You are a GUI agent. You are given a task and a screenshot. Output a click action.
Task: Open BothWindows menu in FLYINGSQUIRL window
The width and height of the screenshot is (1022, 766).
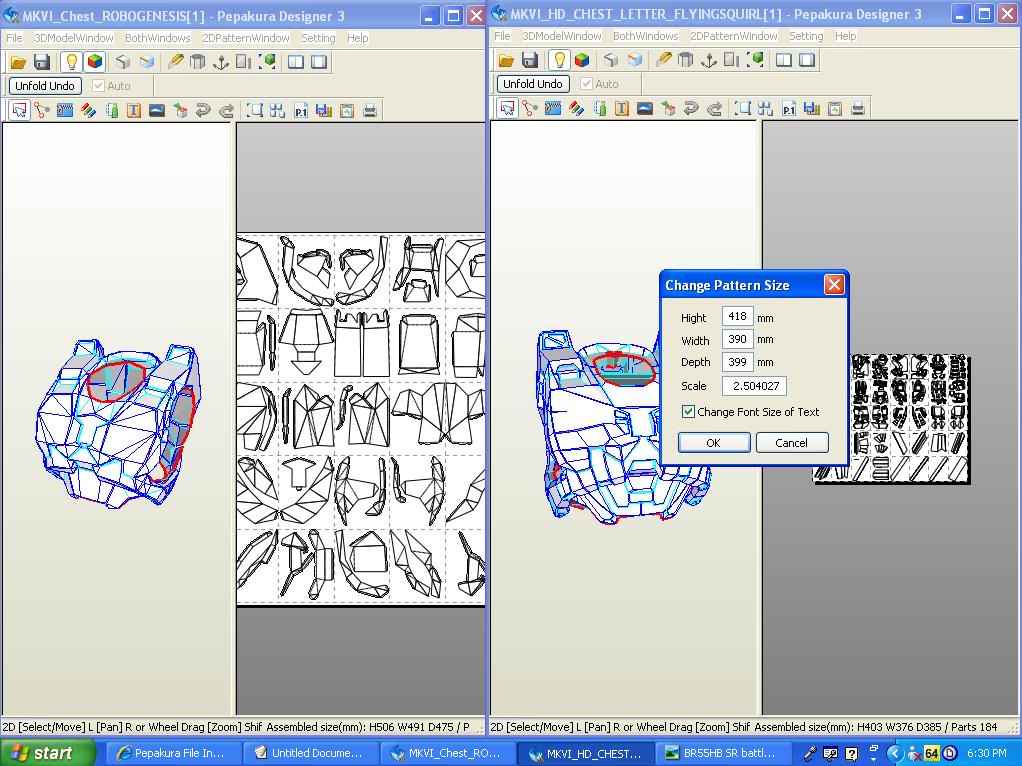[645, 36]
